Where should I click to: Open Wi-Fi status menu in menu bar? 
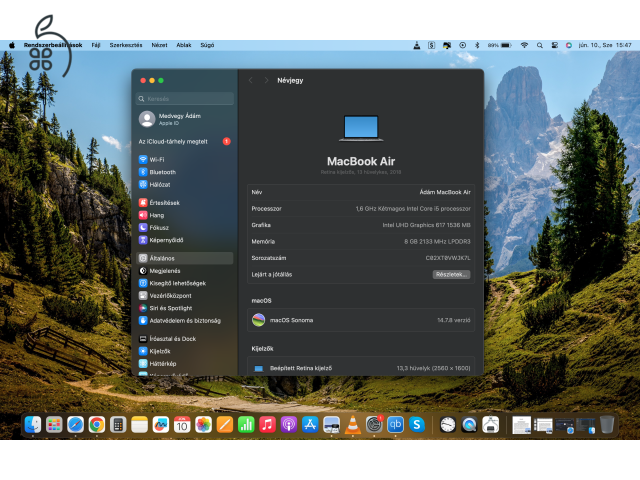click(524, 45)
